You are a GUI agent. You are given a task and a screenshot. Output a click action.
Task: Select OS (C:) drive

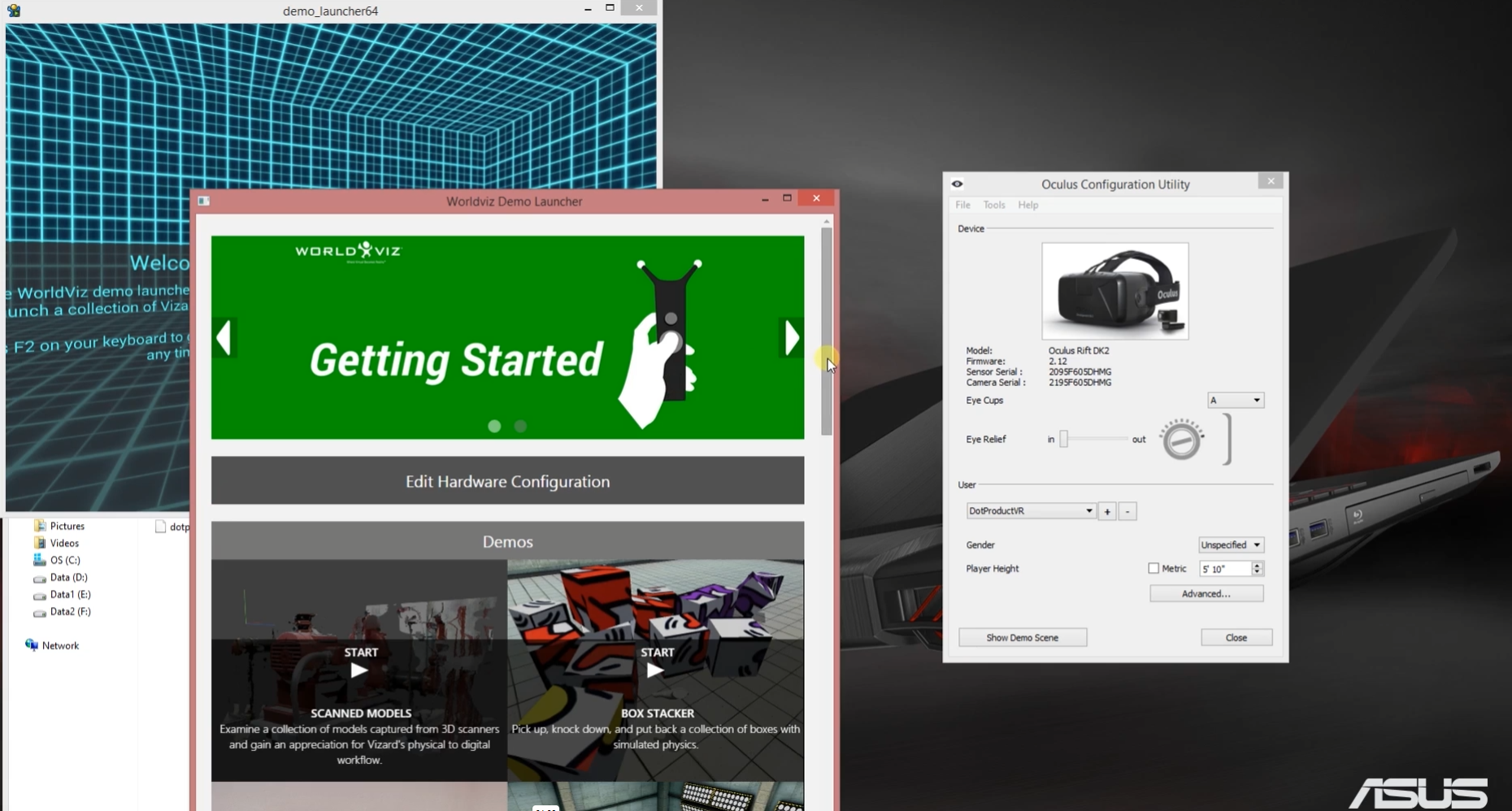click(x=57, y=560)
